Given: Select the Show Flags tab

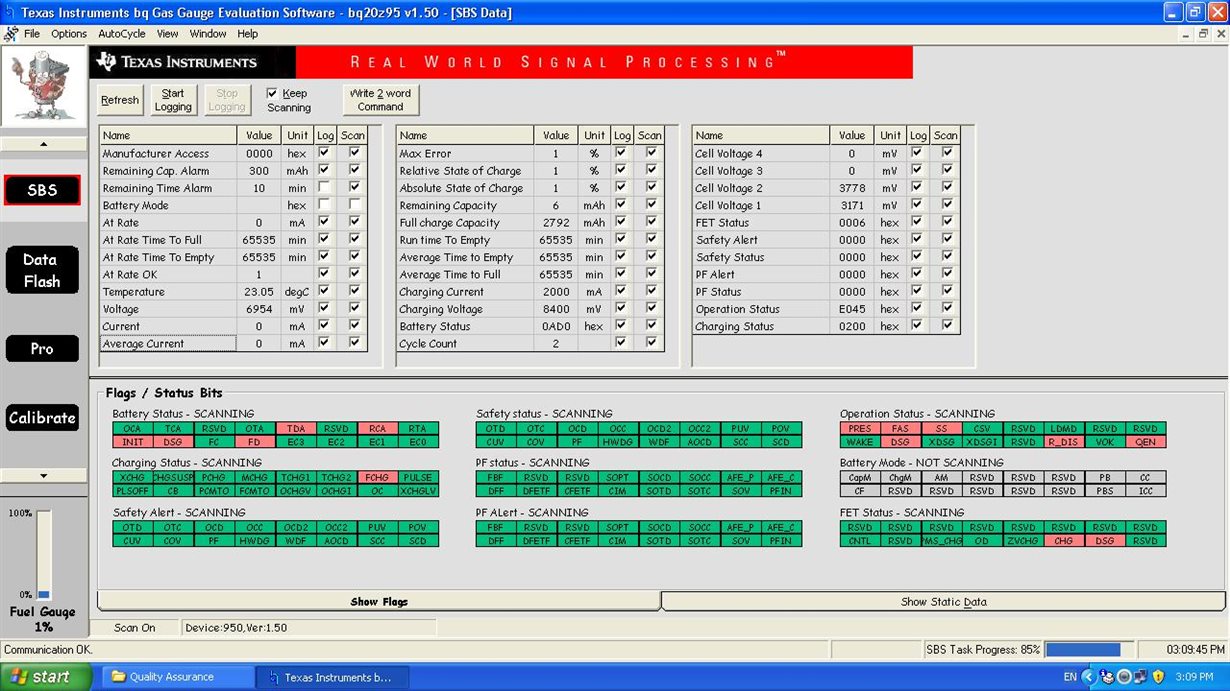Looking at the screenshot, I should tap(379, 601).
